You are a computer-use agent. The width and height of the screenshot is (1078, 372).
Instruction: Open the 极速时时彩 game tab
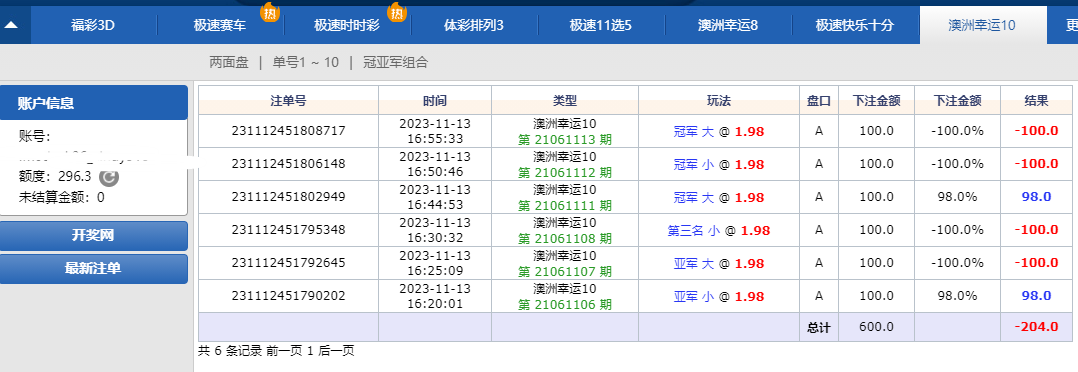[347, 26]
